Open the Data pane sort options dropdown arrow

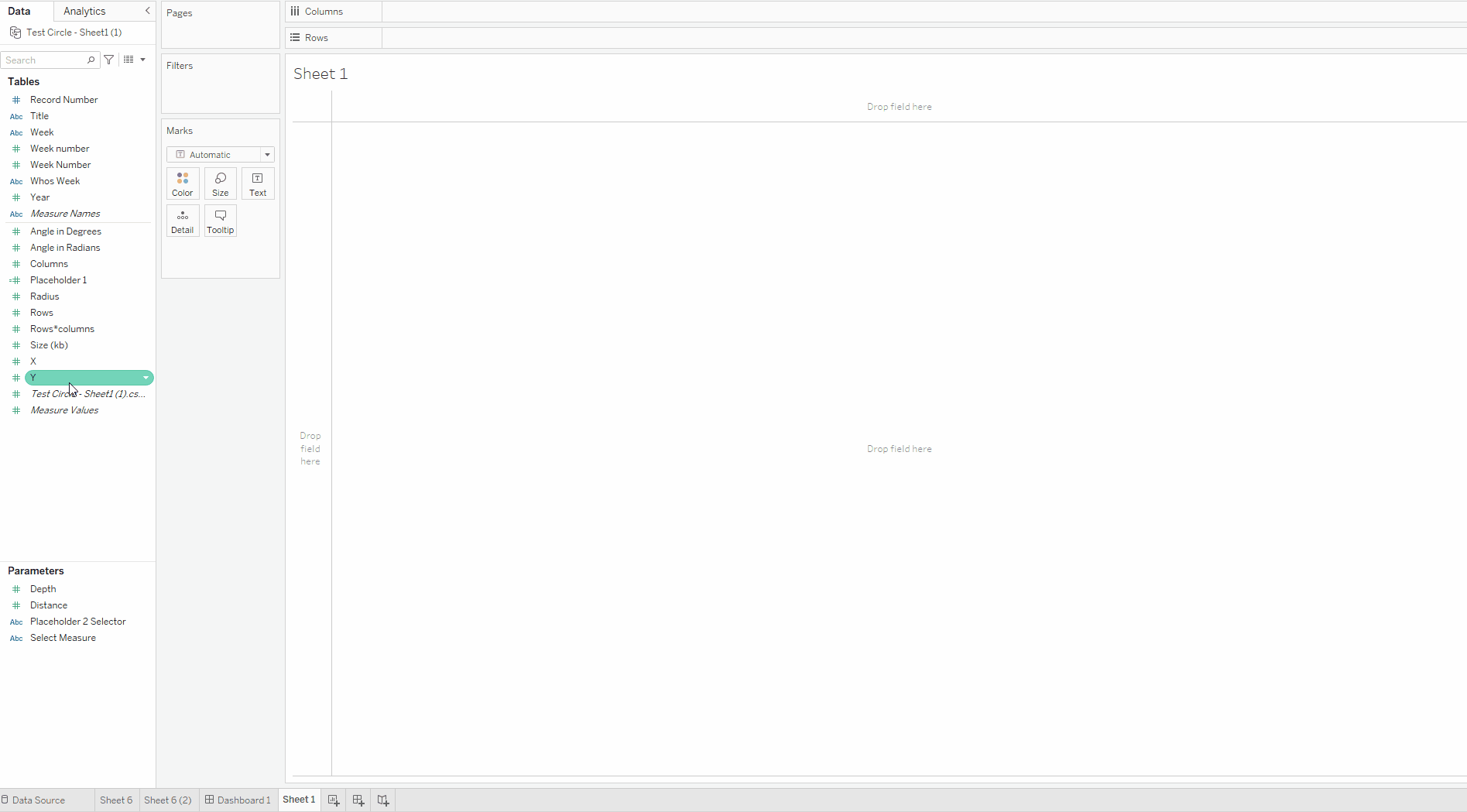tap(142, 60)
